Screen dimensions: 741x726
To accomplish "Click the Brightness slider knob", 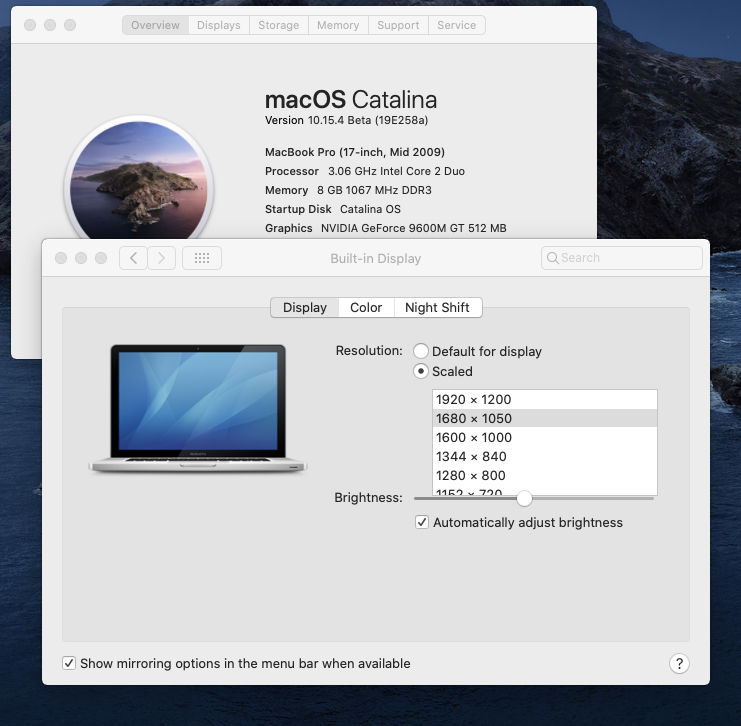I will pyautogui.click(x=524, y=498).
